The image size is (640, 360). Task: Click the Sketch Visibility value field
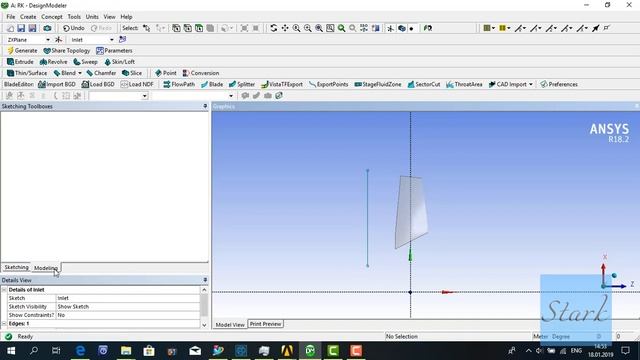point(128,307)
